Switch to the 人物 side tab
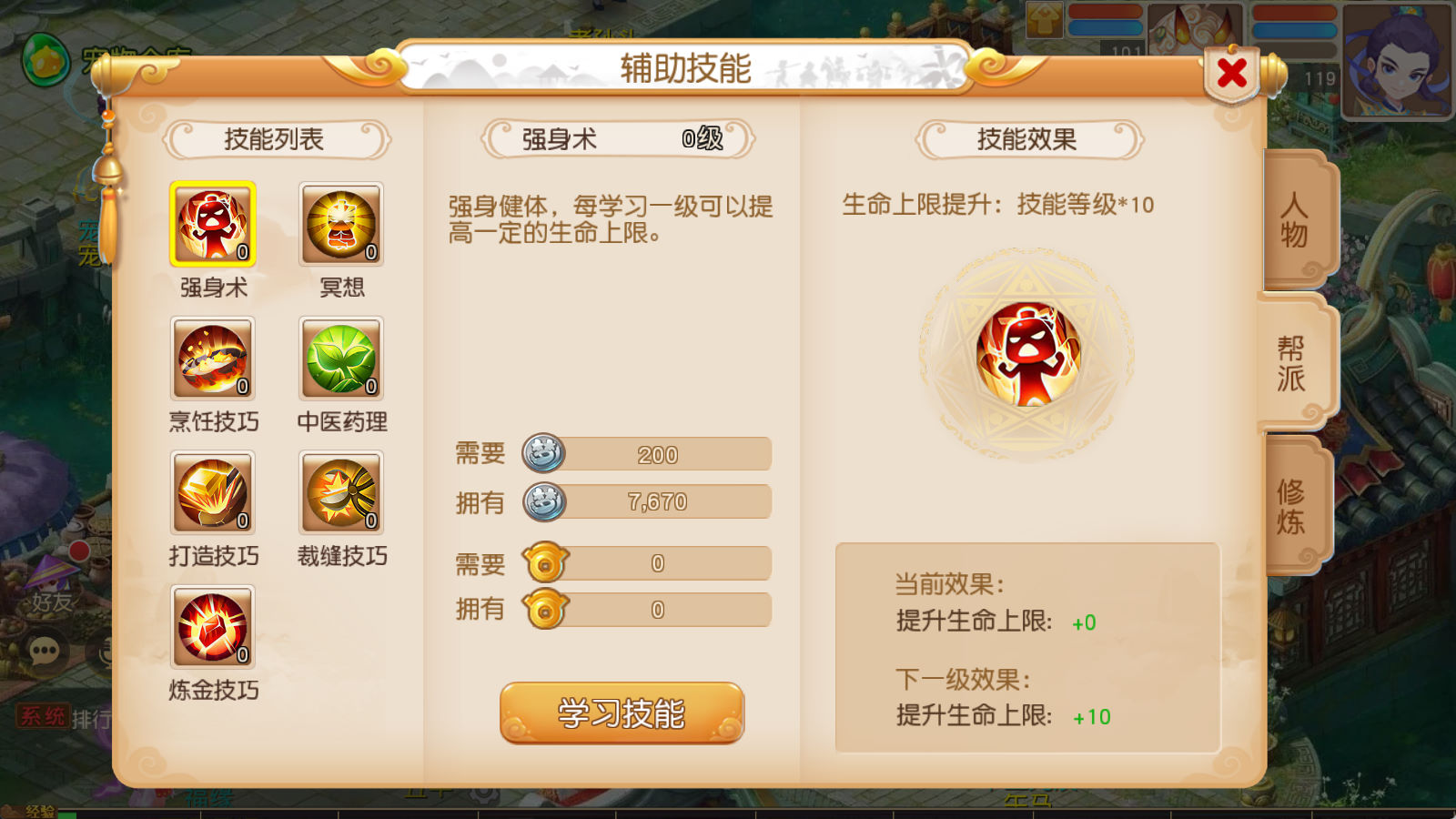 click(1295, 219)
